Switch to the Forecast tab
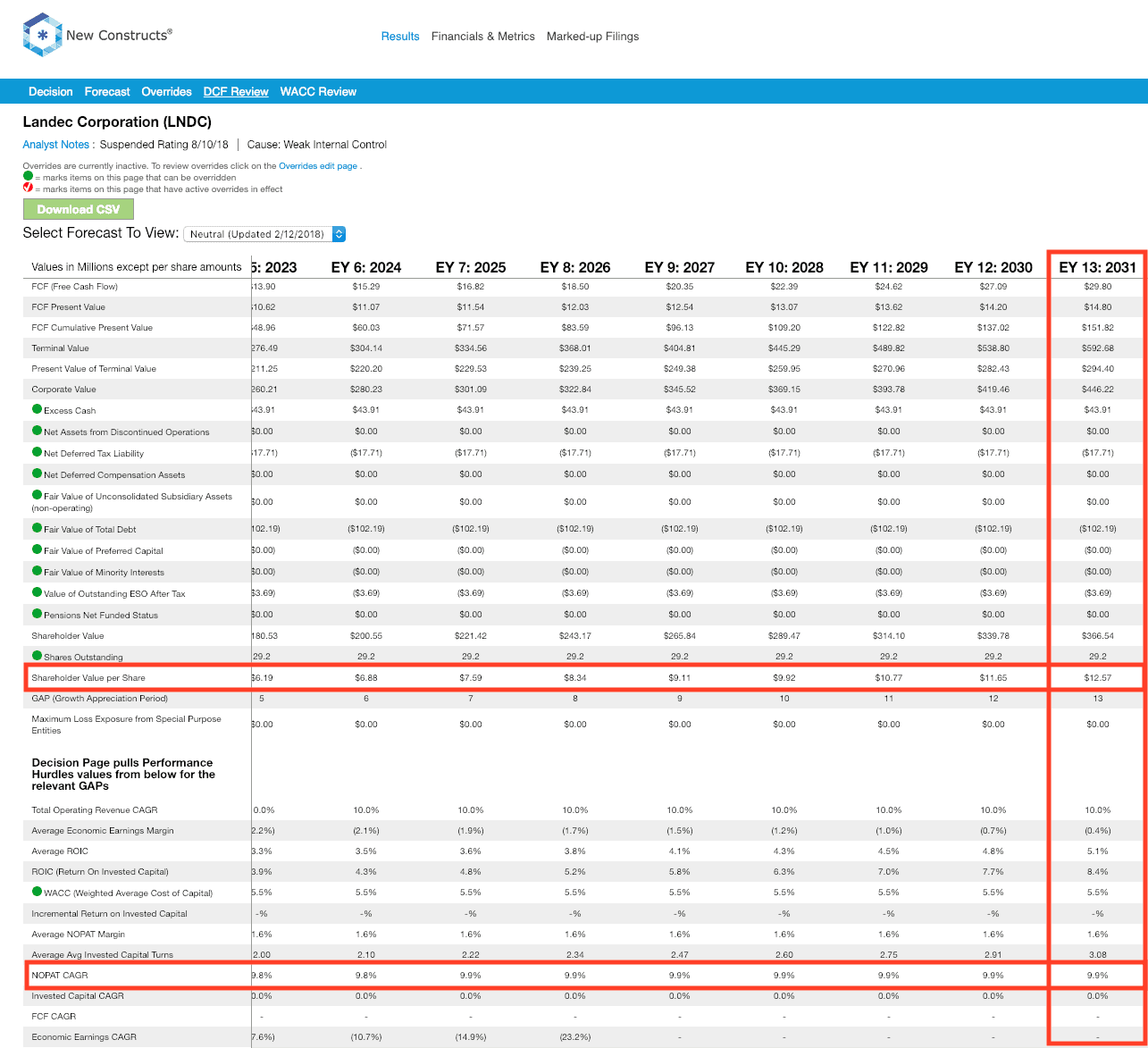 107,92
